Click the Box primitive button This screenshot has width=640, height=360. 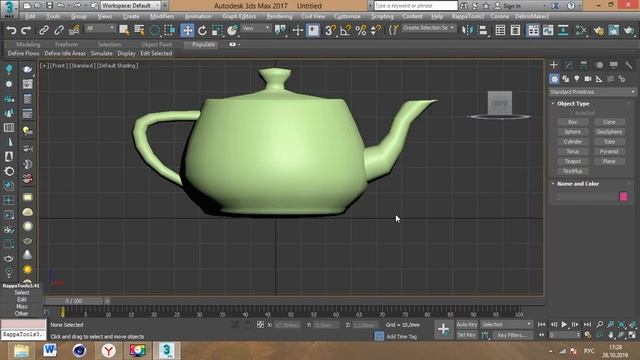(x=573, y=122)
